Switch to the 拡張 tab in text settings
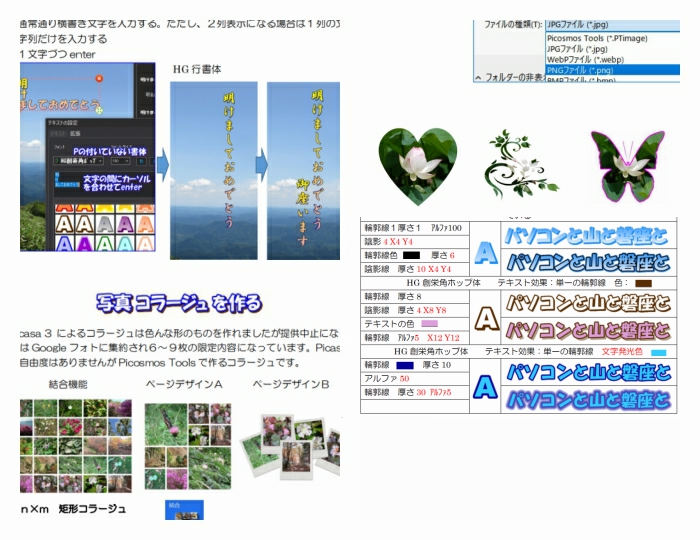The image size is (700, 540). coord(75,132)
